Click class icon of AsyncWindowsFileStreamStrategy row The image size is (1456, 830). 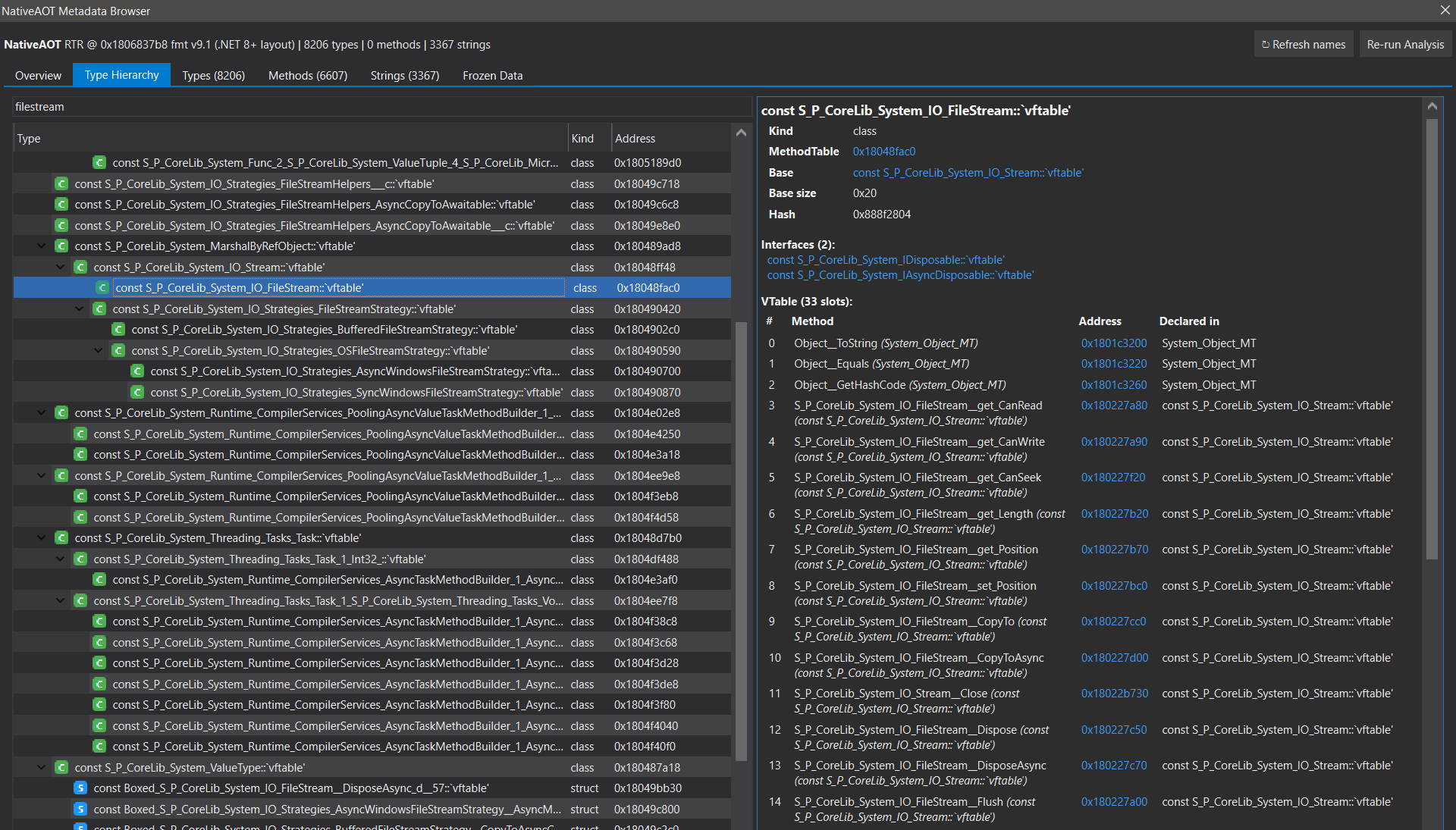pyautogui.click(x=137, y=371)
